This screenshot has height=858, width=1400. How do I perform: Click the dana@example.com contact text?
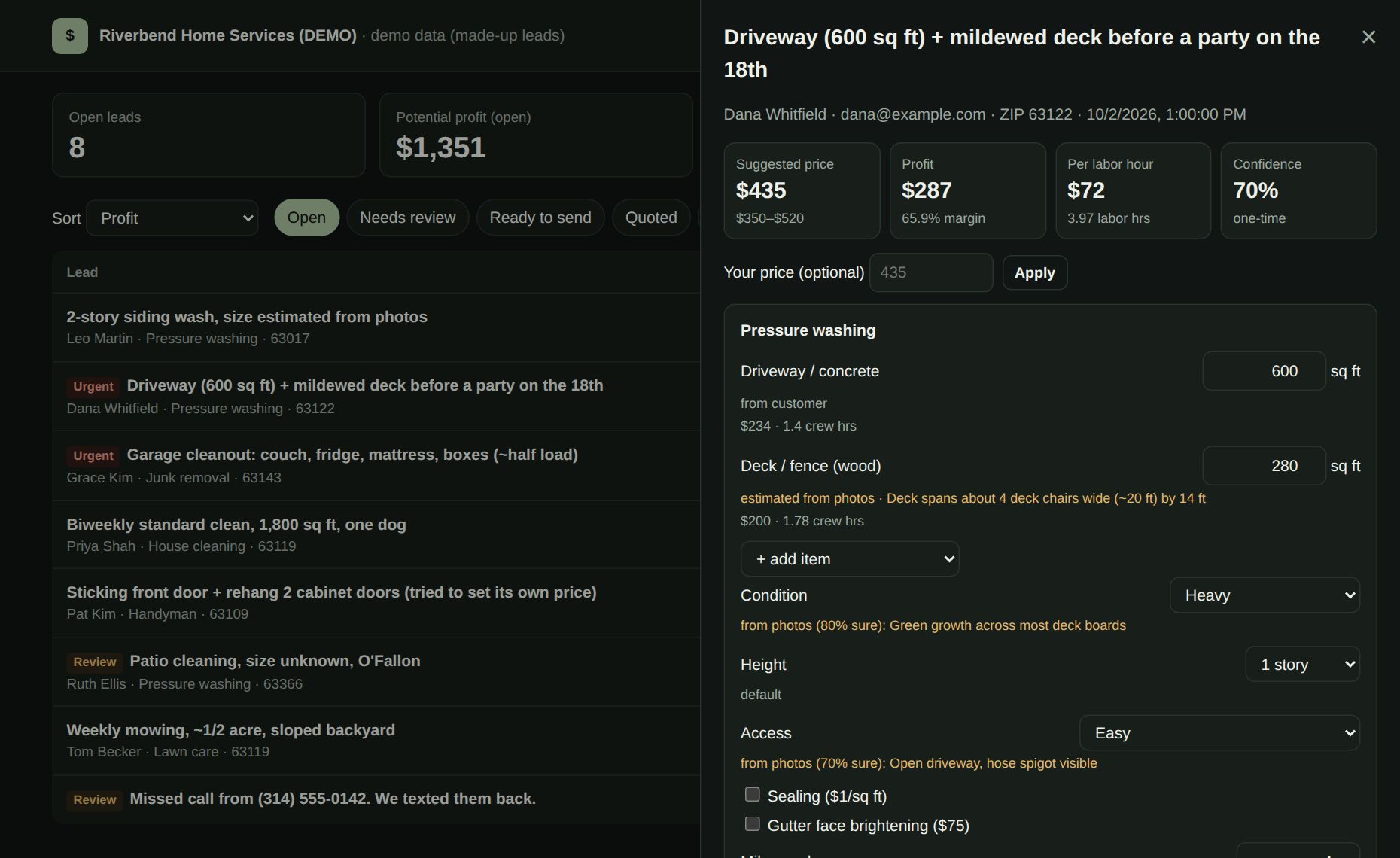pos(913,114)
